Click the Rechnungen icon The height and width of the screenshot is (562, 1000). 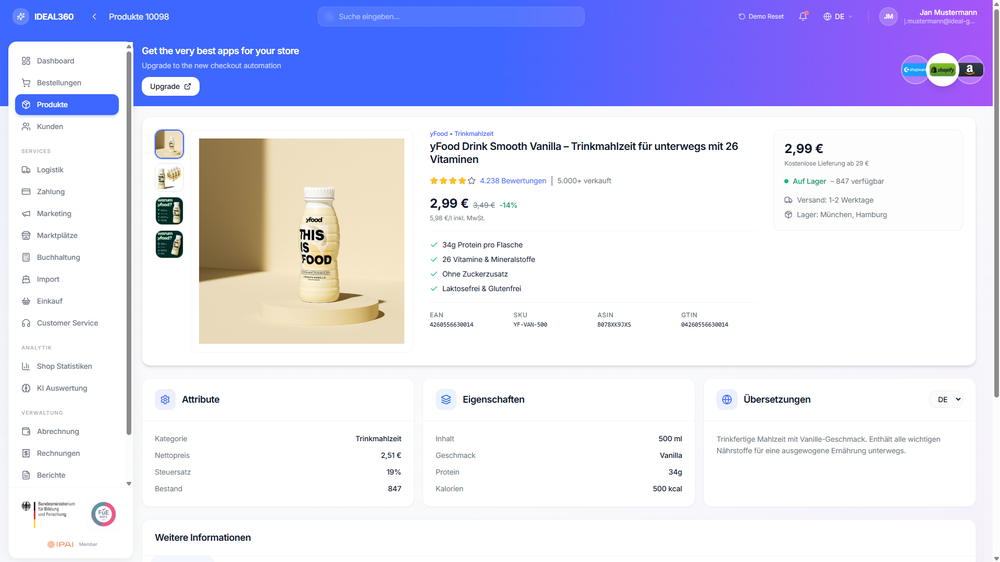click(x=26, y=453)
